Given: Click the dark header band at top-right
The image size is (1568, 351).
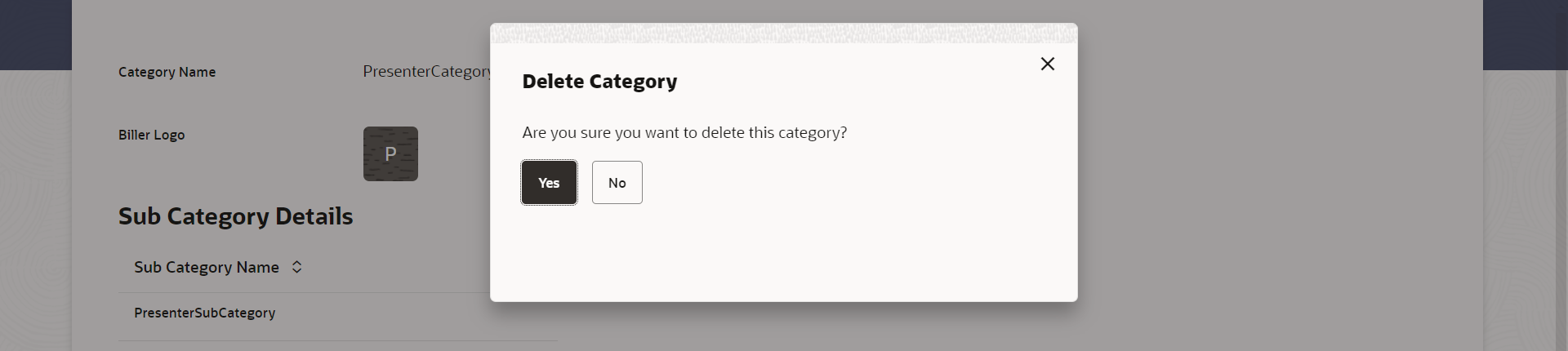Looking at the screenshot, I should [1525, 34].
